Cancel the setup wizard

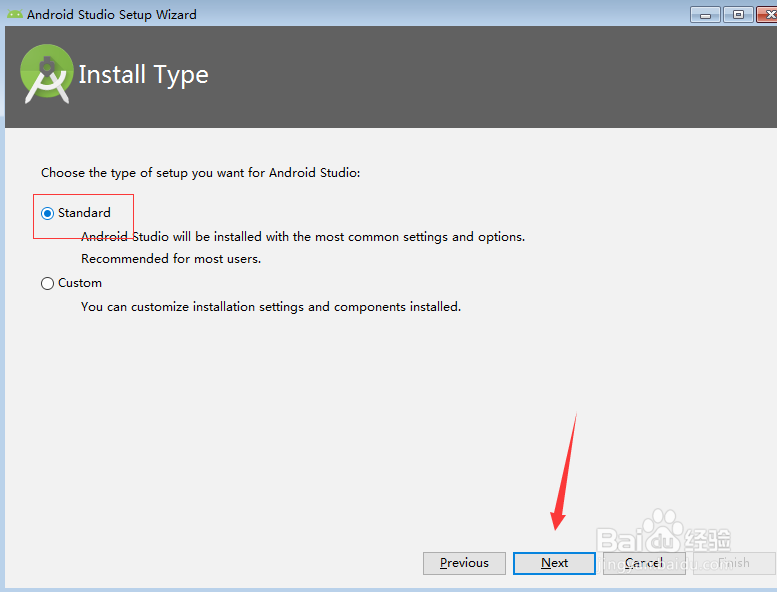point(644,563)
